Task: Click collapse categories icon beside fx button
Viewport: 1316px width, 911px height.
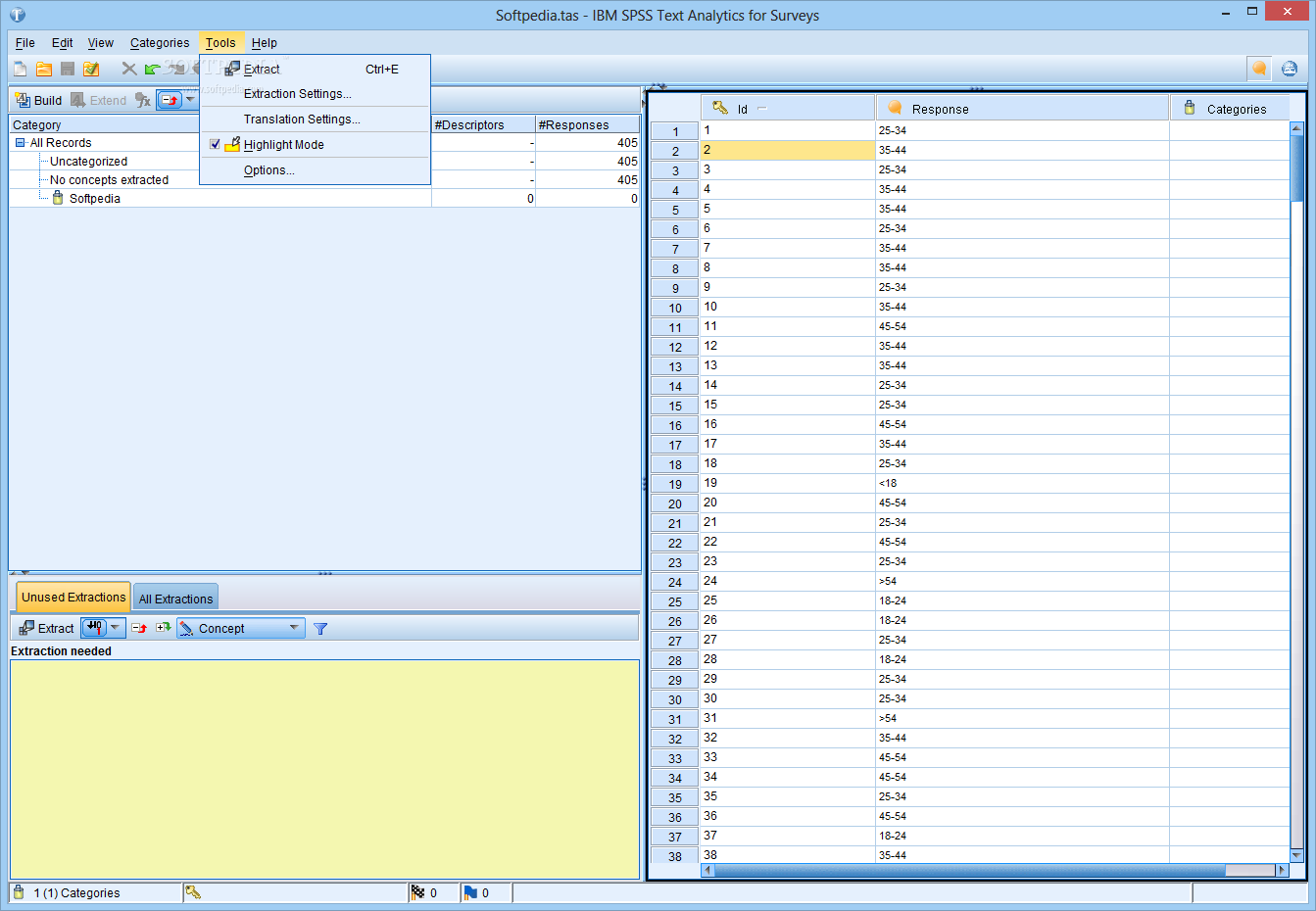Action: click(170, 100)
